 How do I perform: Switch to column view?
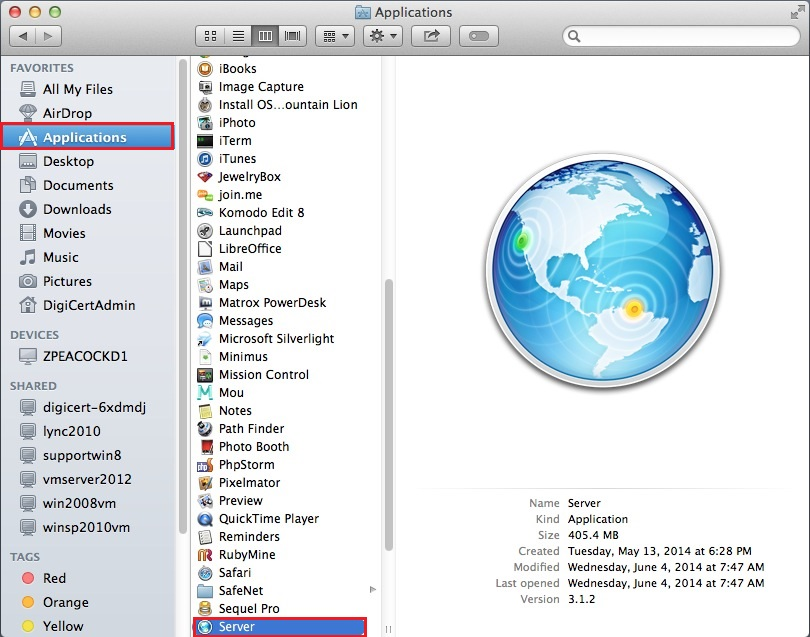[x=266, y=36]
